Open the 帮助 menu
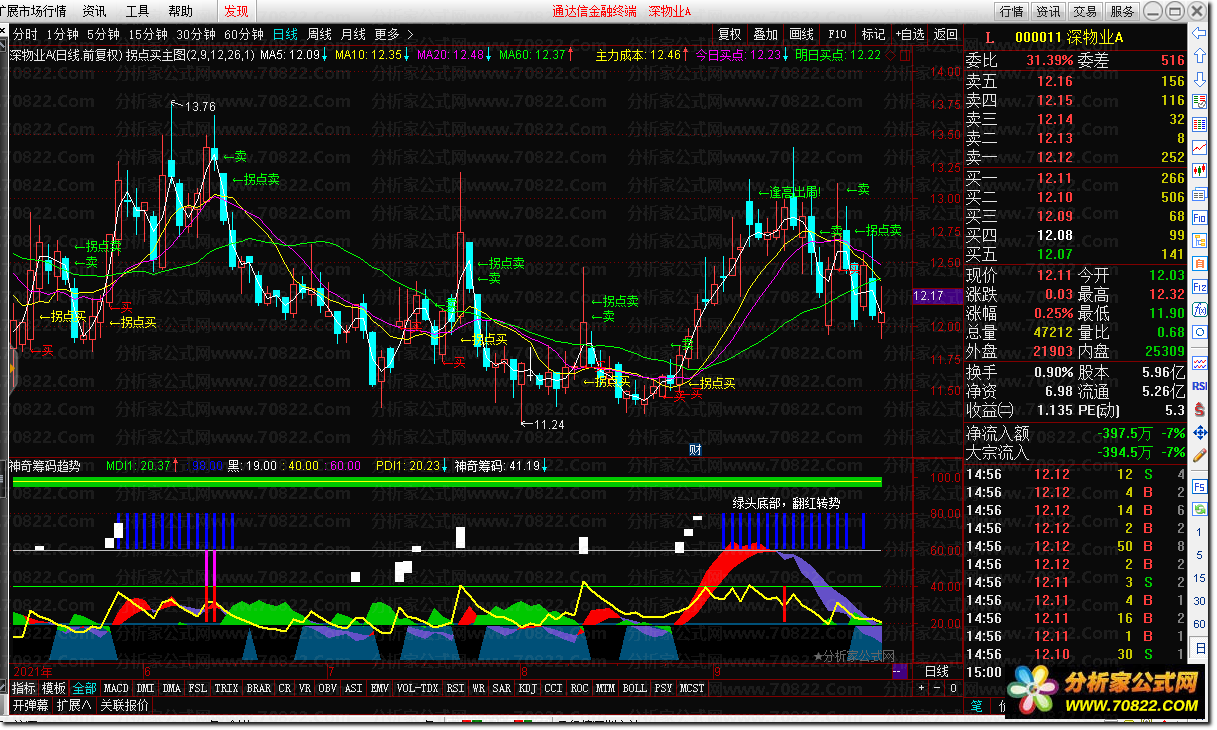 point(181,11)
